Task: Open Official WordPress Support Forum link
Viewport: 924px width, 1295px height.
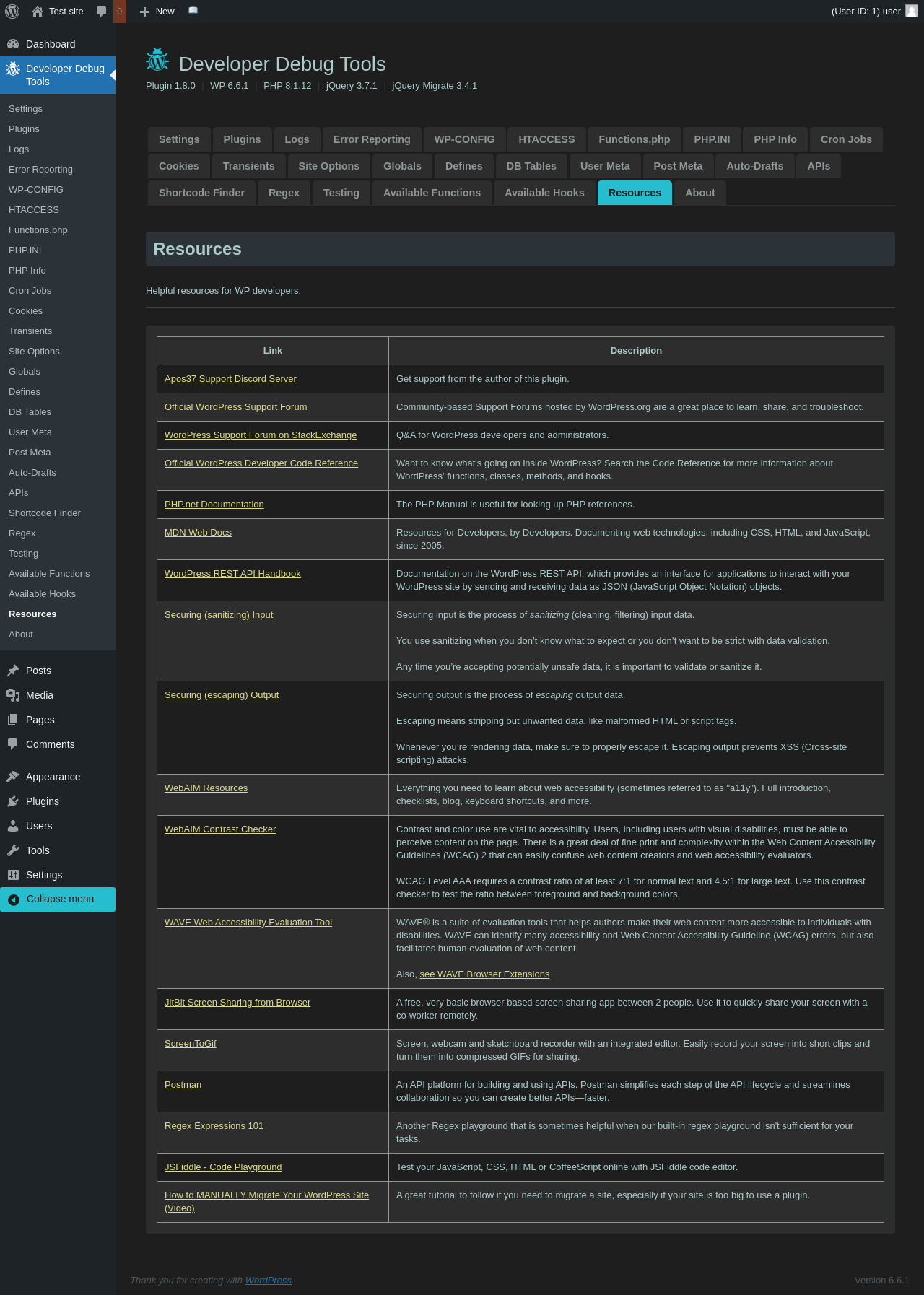Action: pos(236,407)
